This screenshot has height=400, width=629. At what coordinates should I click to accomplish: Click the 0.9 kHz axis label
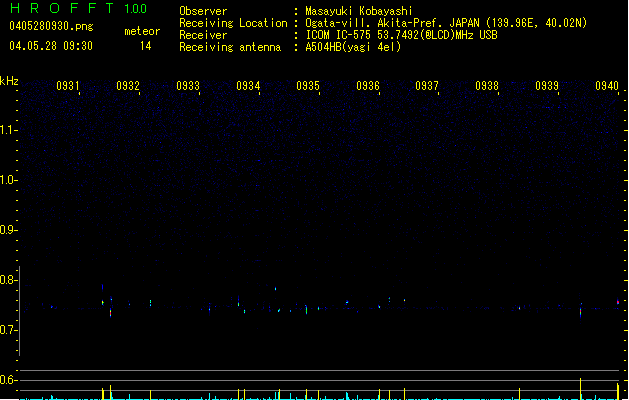pyautogui.click(x=8, y=230)
